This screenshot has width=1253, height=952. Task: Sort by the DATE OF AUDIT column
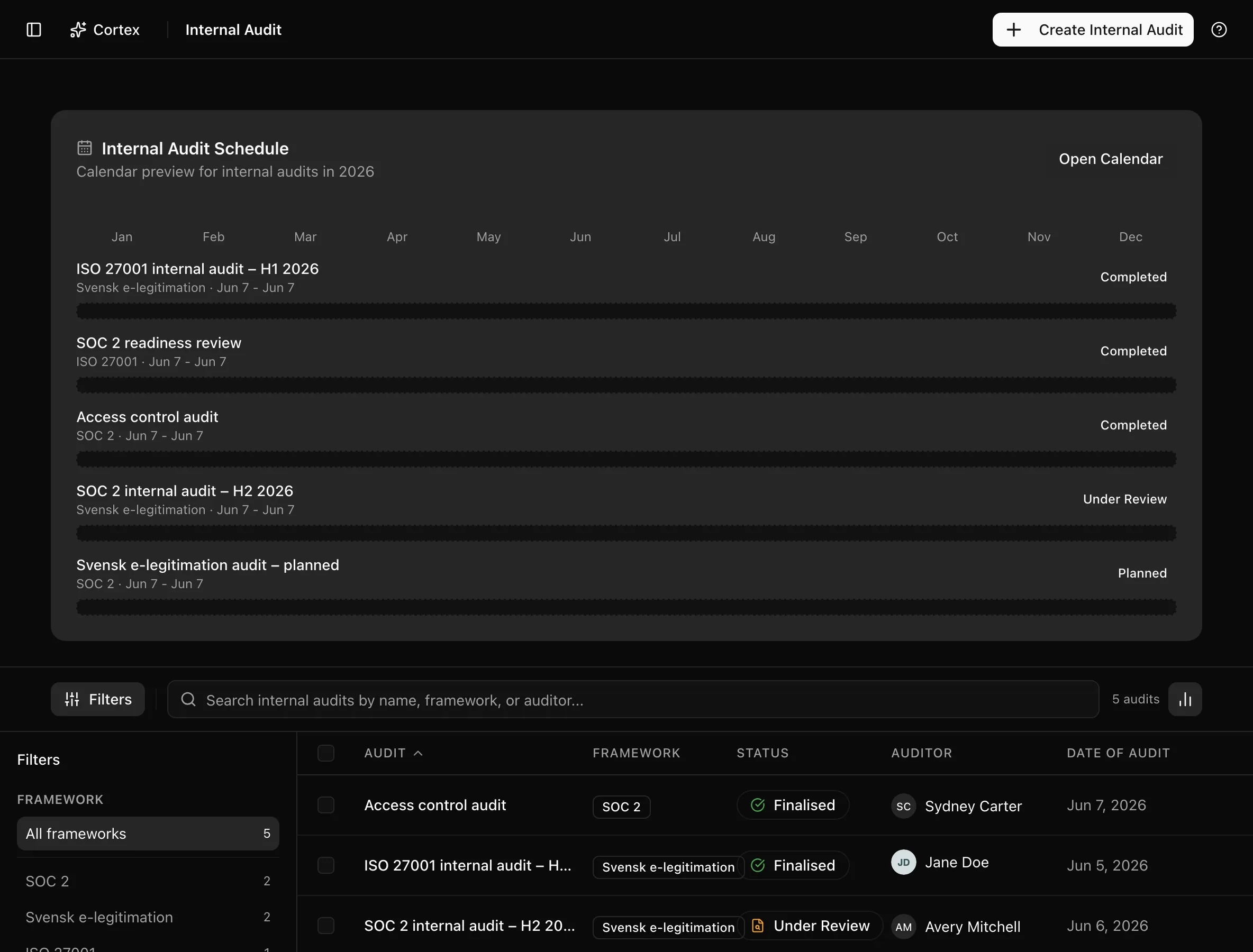pyautogui.click(x=1118, y=753)
